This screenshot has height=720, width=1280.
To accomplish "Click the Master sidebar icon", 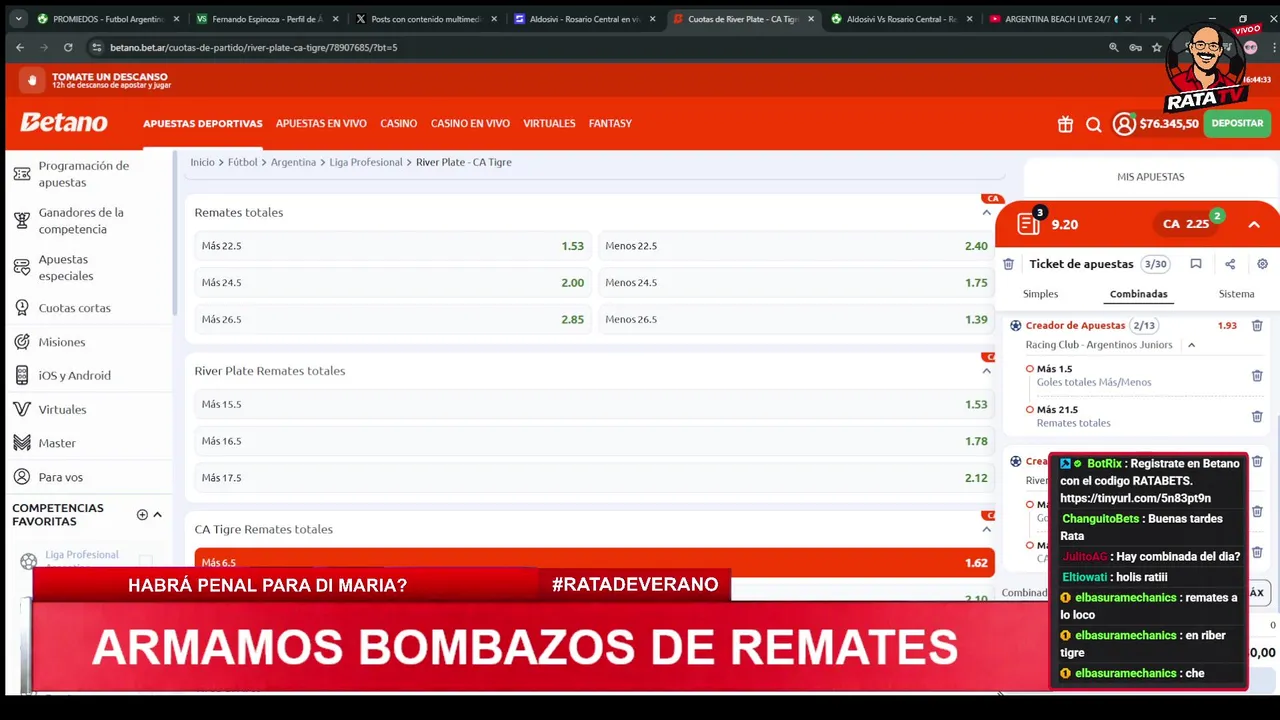I will (x=22, y=443).
